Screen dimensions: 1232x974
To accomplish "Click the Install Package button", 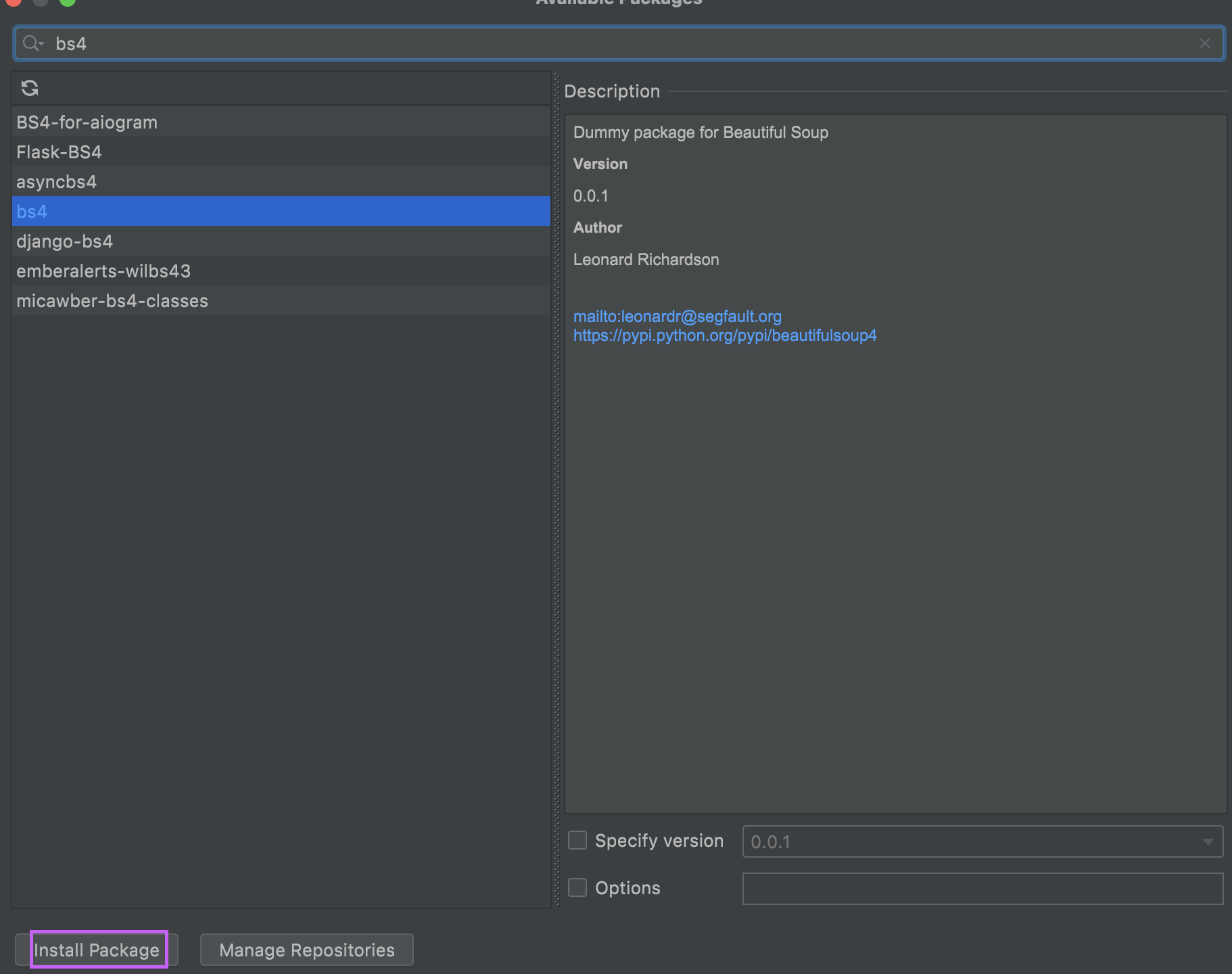I will coord(97,950).
